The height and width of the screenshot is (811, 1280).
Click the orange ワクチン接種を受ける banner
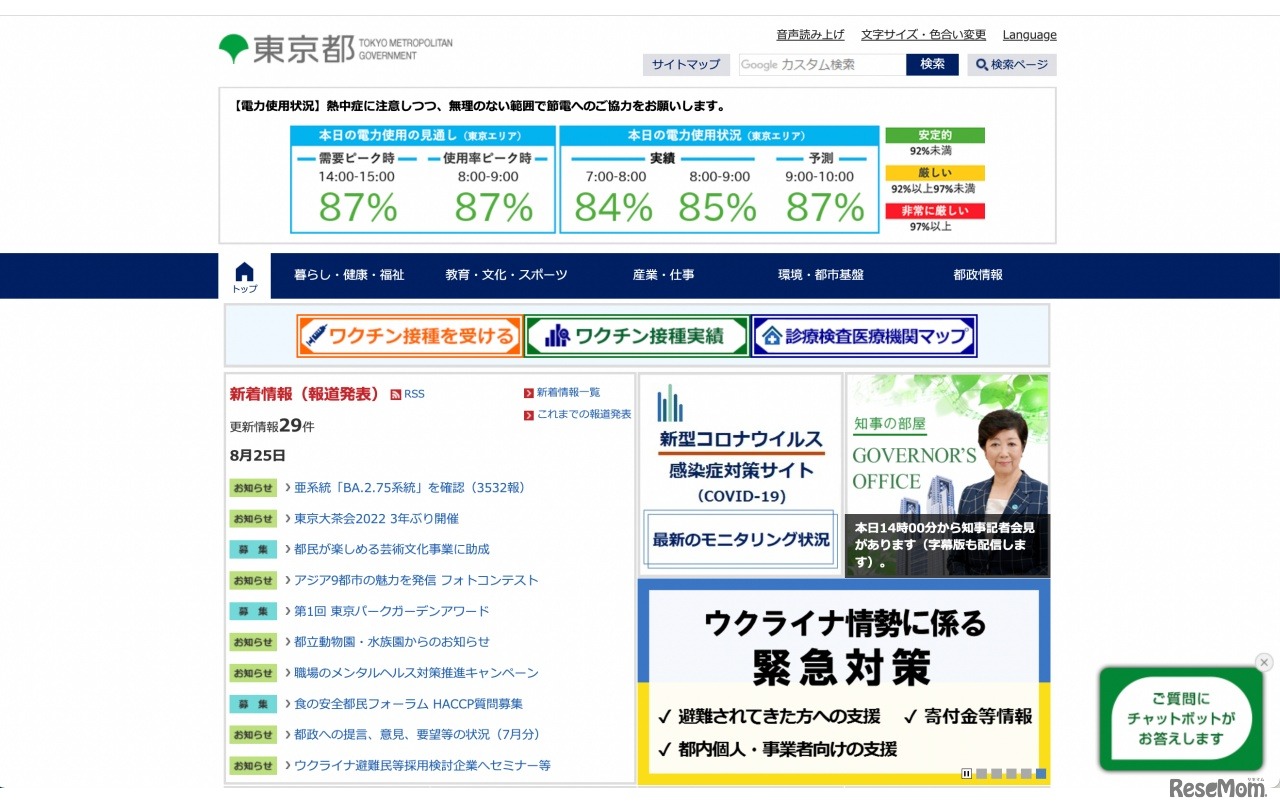coord(409,336)
